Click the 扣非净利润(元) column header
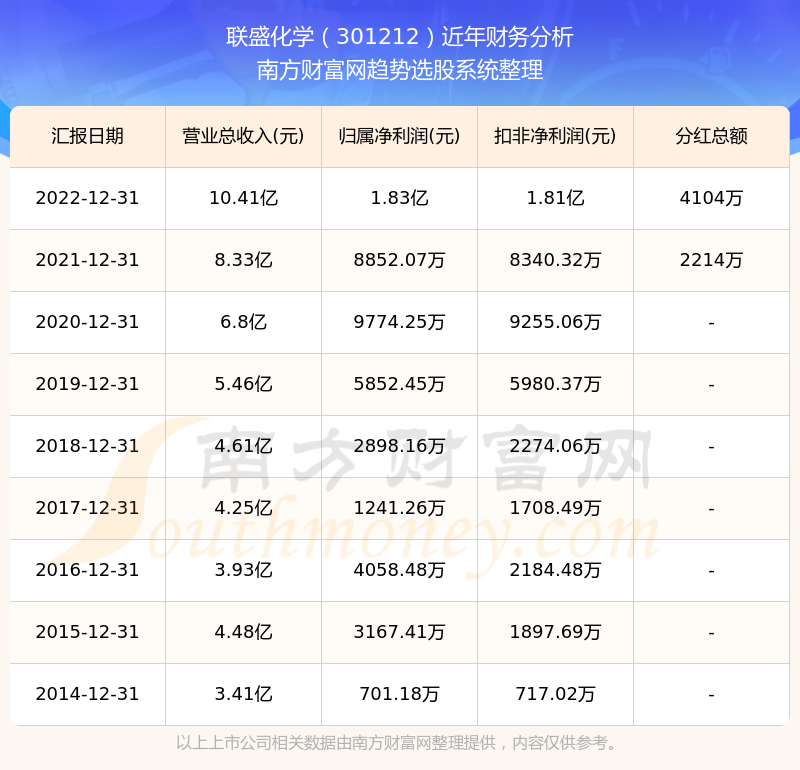This screenshot has width=800, height=770. pyautogui.click(x=555, y=136)
